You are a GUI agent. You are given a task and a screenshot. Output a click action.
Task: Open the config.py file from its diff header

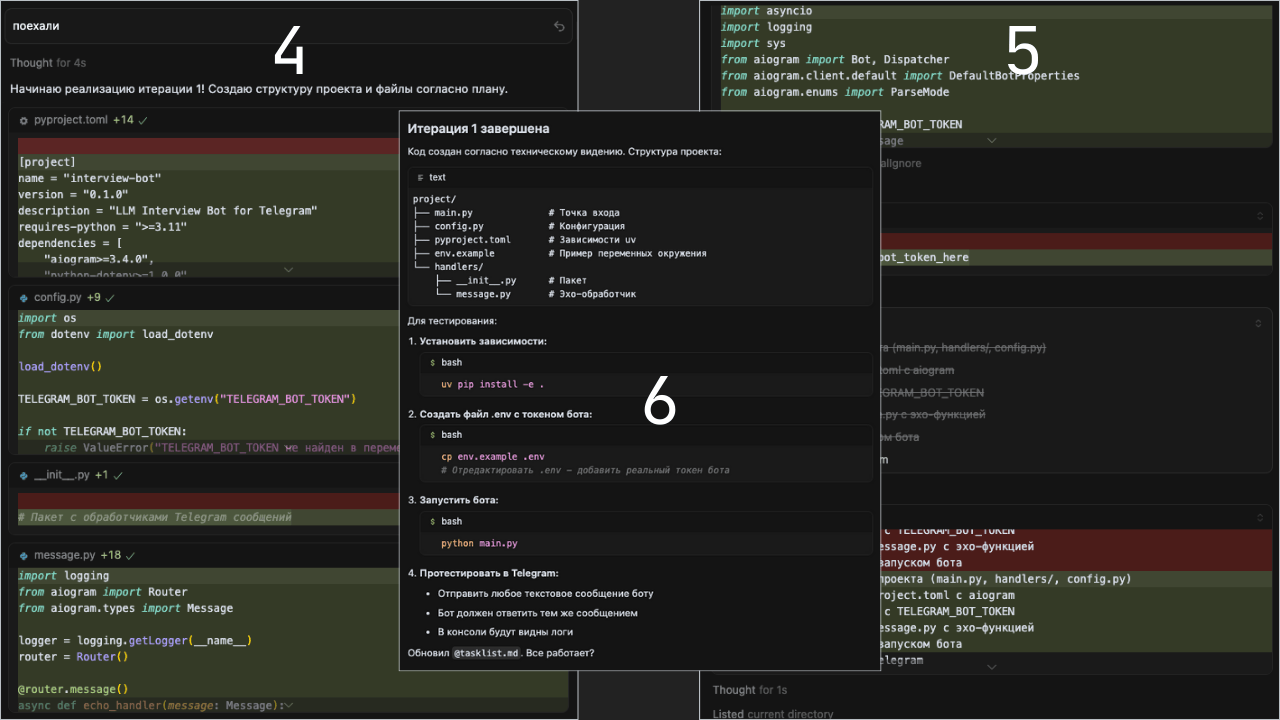(x=58, y=298)
